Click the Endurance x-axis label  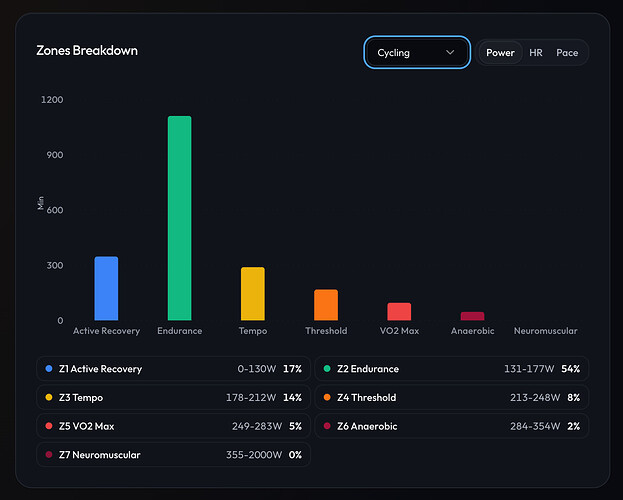tap(180, 331)
